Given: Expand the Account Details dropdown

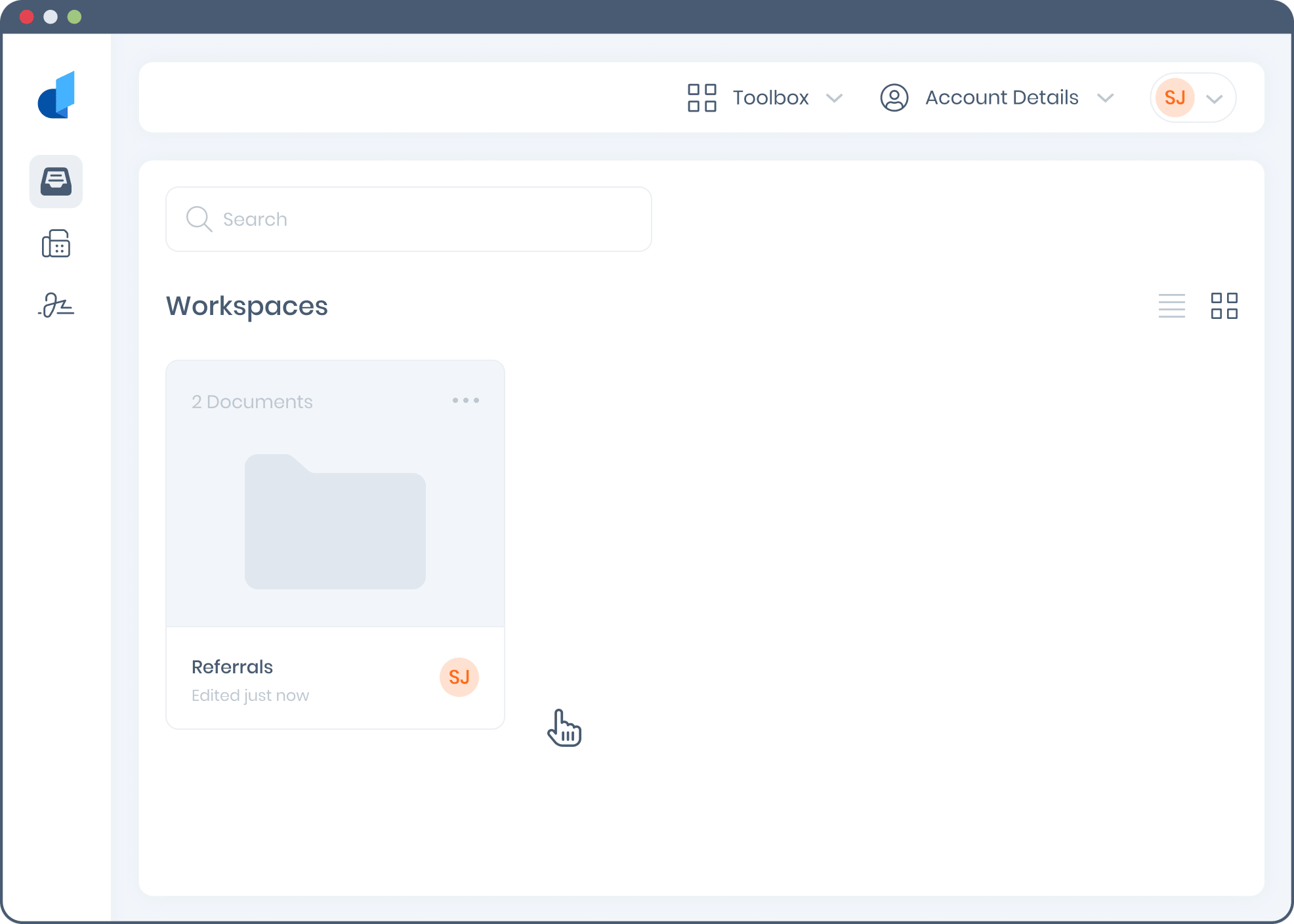Looking at the screenshot, I should [1105, 98].
